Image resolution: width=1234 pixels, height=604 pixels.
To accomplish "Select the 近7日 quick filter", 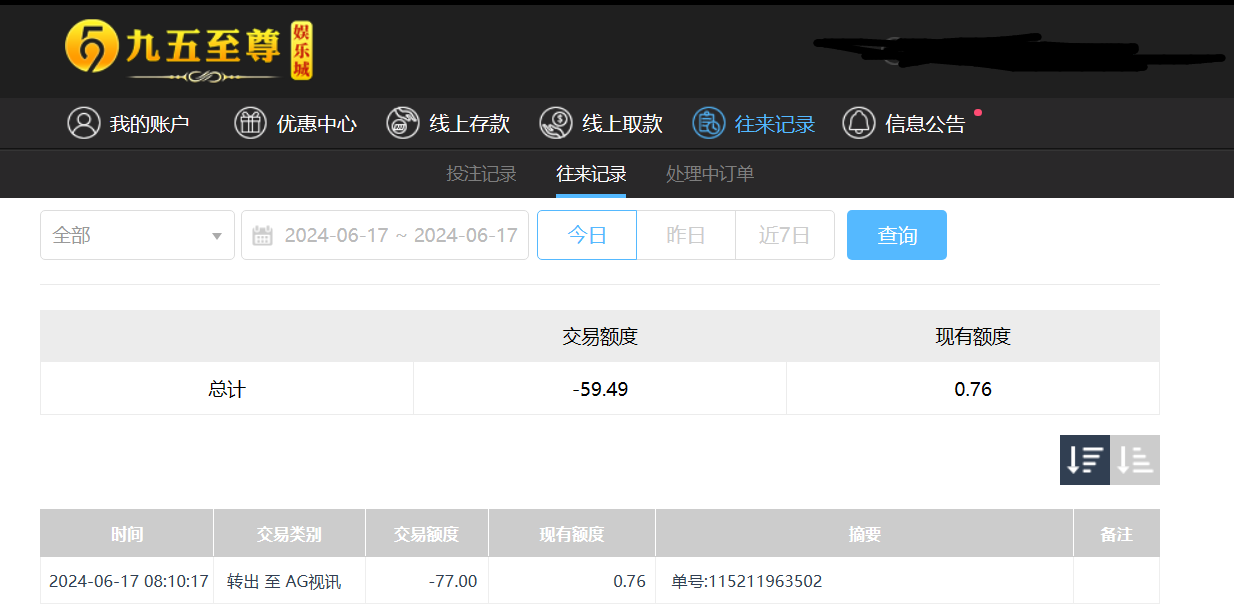I will click(x=784, y=235).
